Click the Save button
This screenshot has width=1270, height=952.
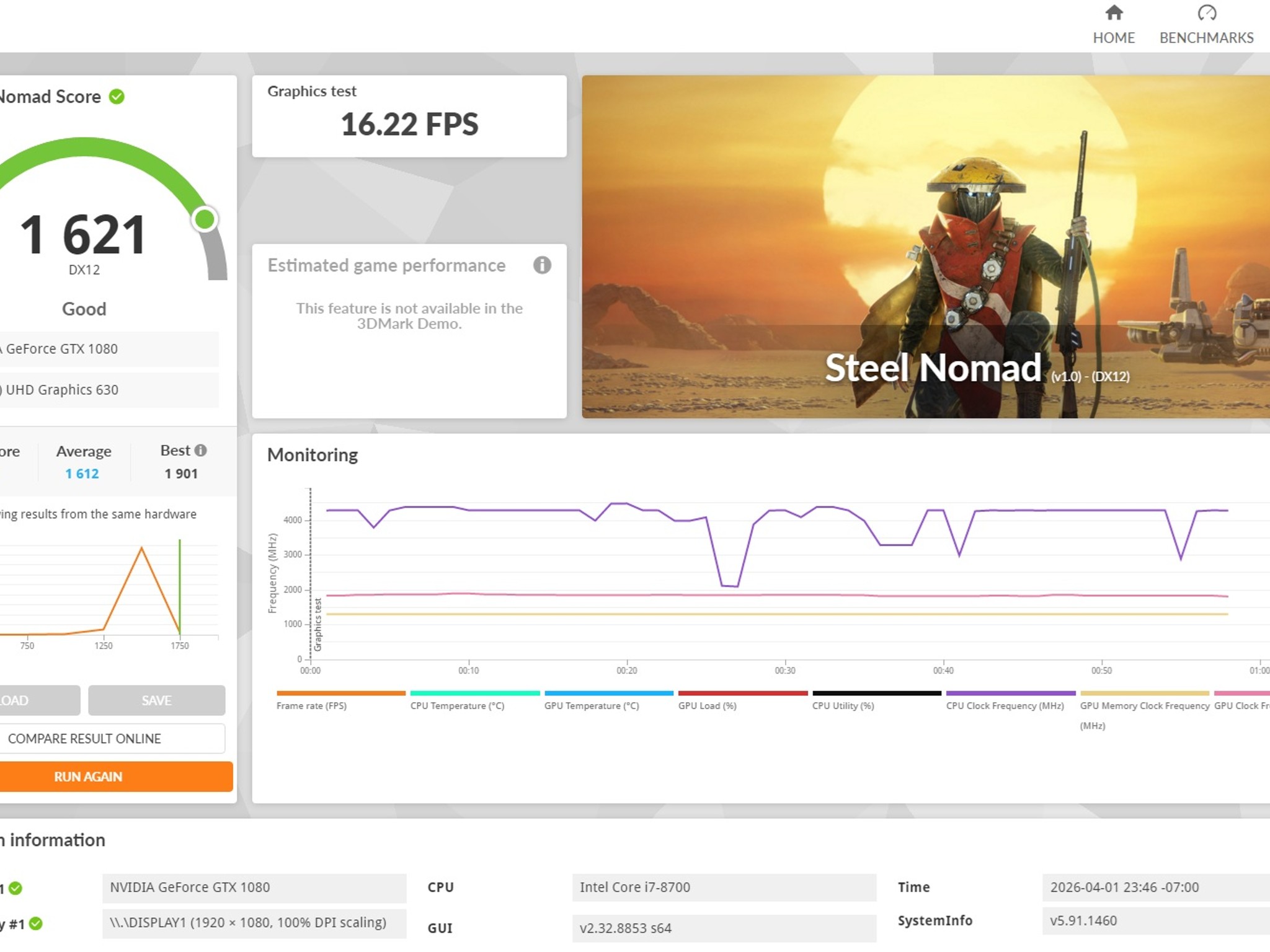(x=156, y=700)
